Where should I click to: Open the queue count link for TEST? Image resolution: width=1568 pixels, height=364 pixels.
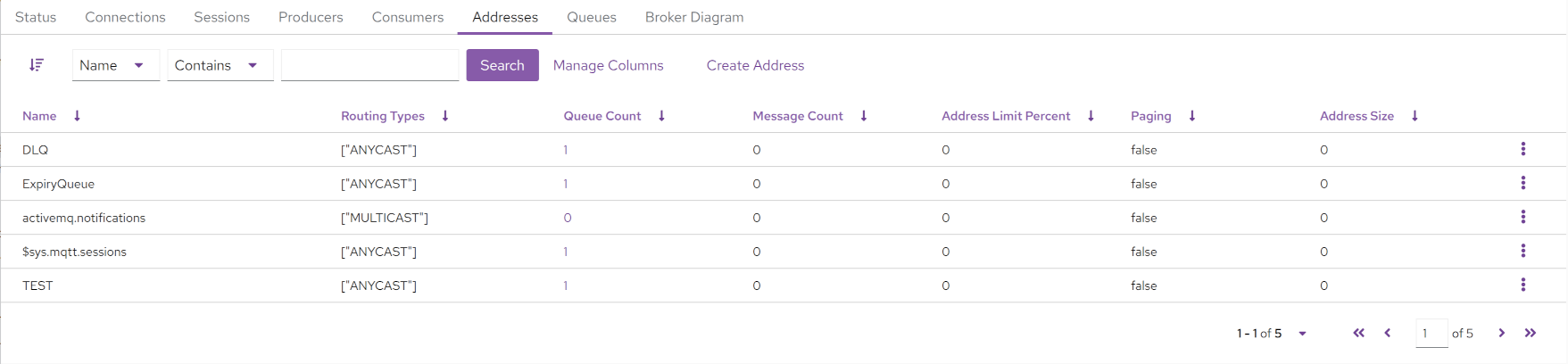(566, 285)
